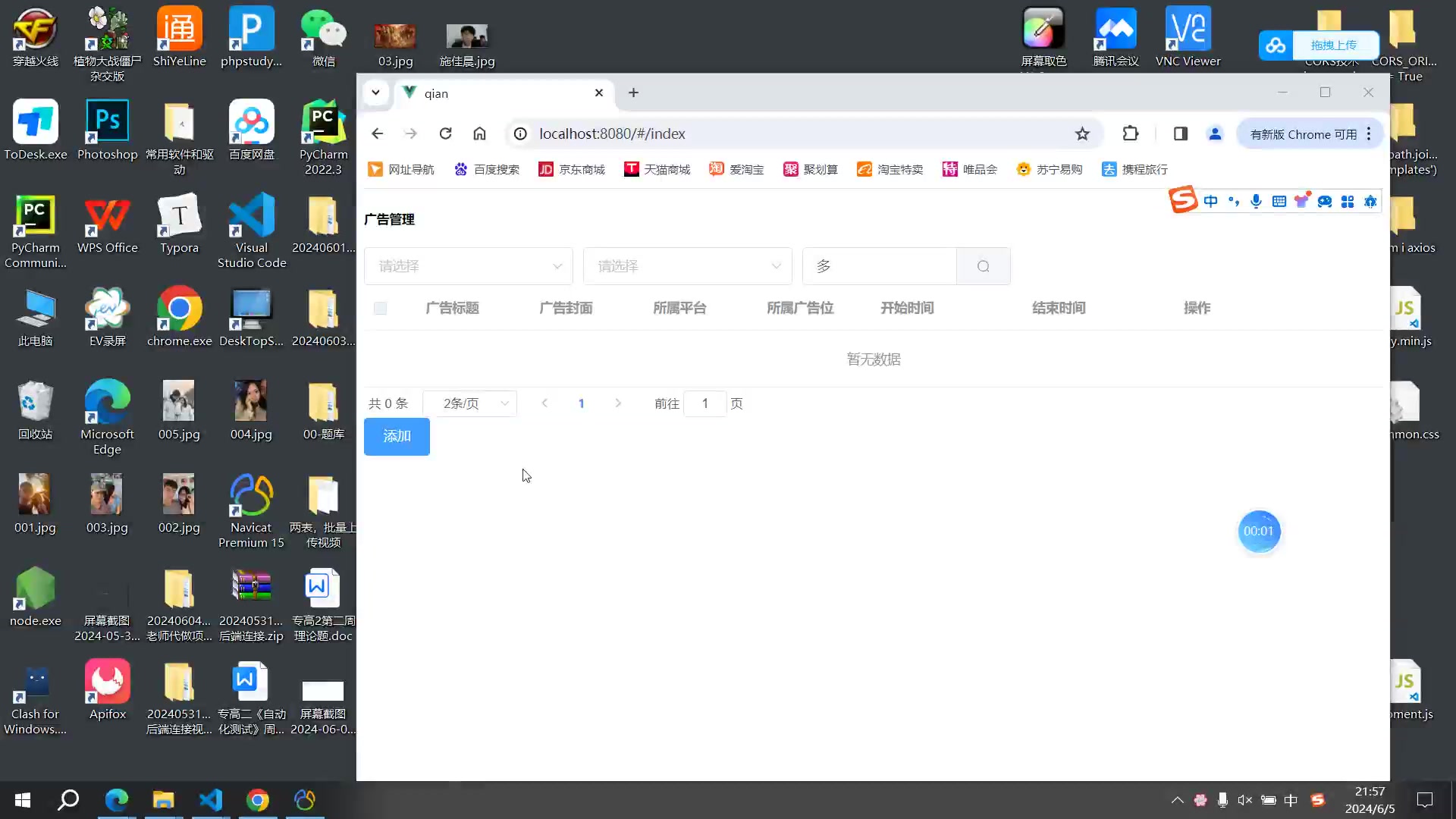Viewport: 1456px width, 819px height.
Task: Click 有新版 Chrome 可用 update button
Action: 1303,134
